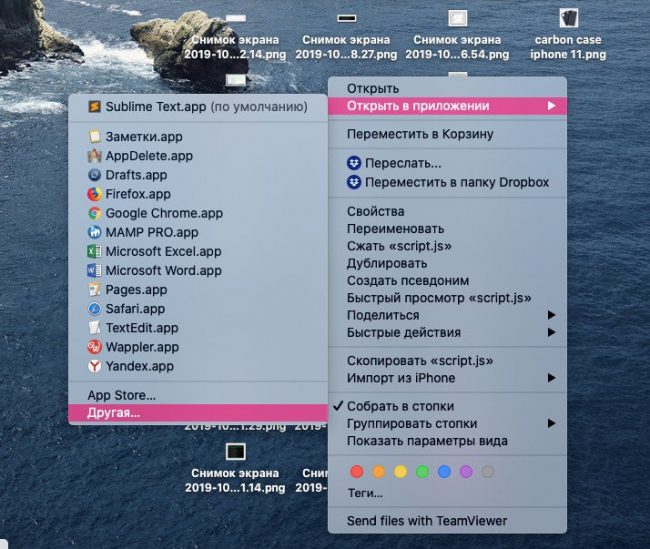Pick the Microsoft Word app icon
This screenshot has height=549, width=650.
coord(94,270)
